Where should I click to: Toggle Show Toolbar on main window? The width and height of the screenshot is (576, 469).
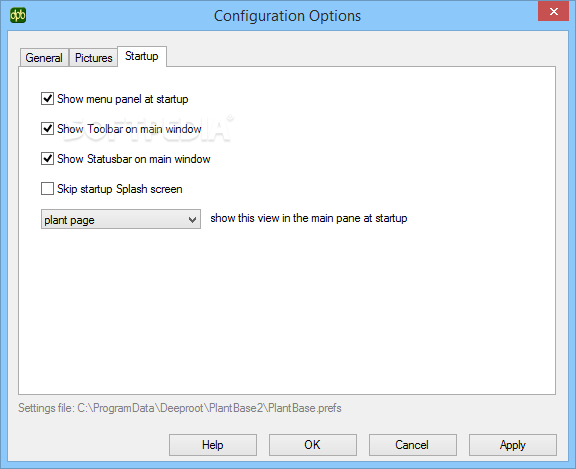click(47, 129)
